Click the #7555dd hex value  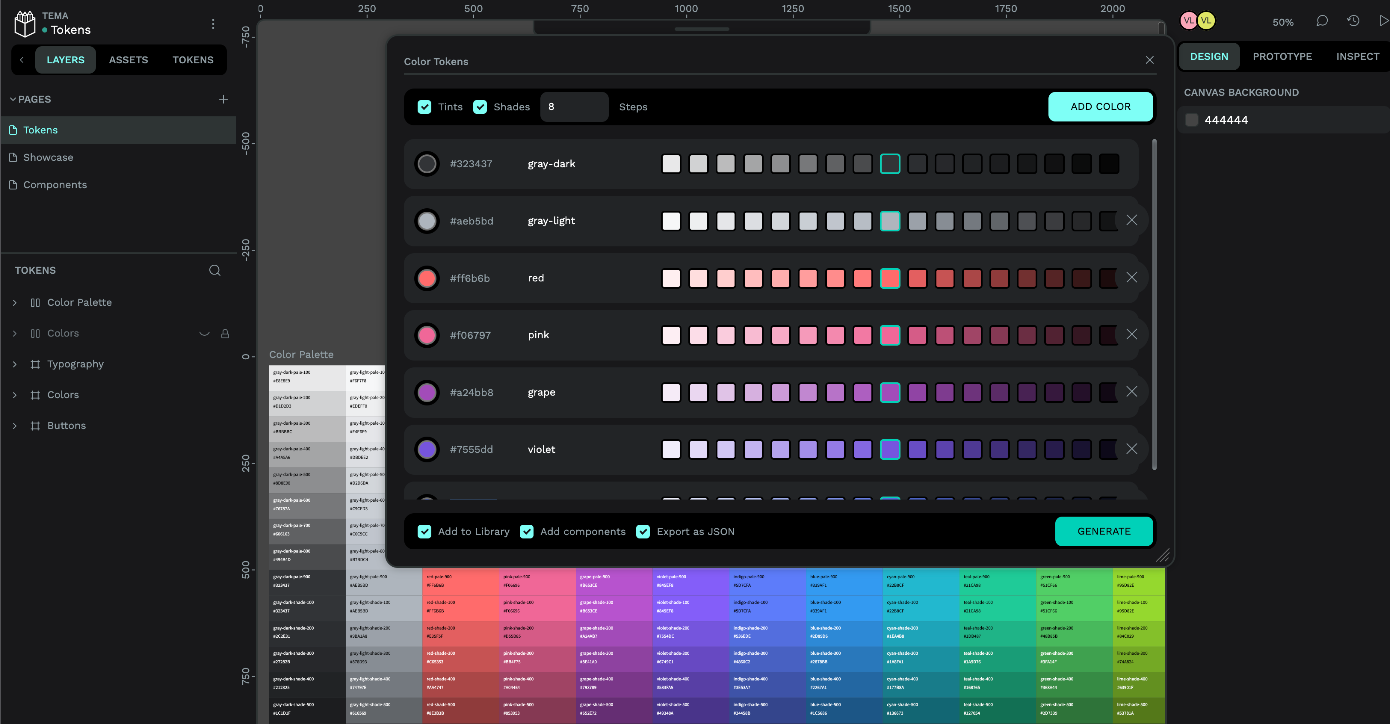pyautogui.click(x=471, y=450)
